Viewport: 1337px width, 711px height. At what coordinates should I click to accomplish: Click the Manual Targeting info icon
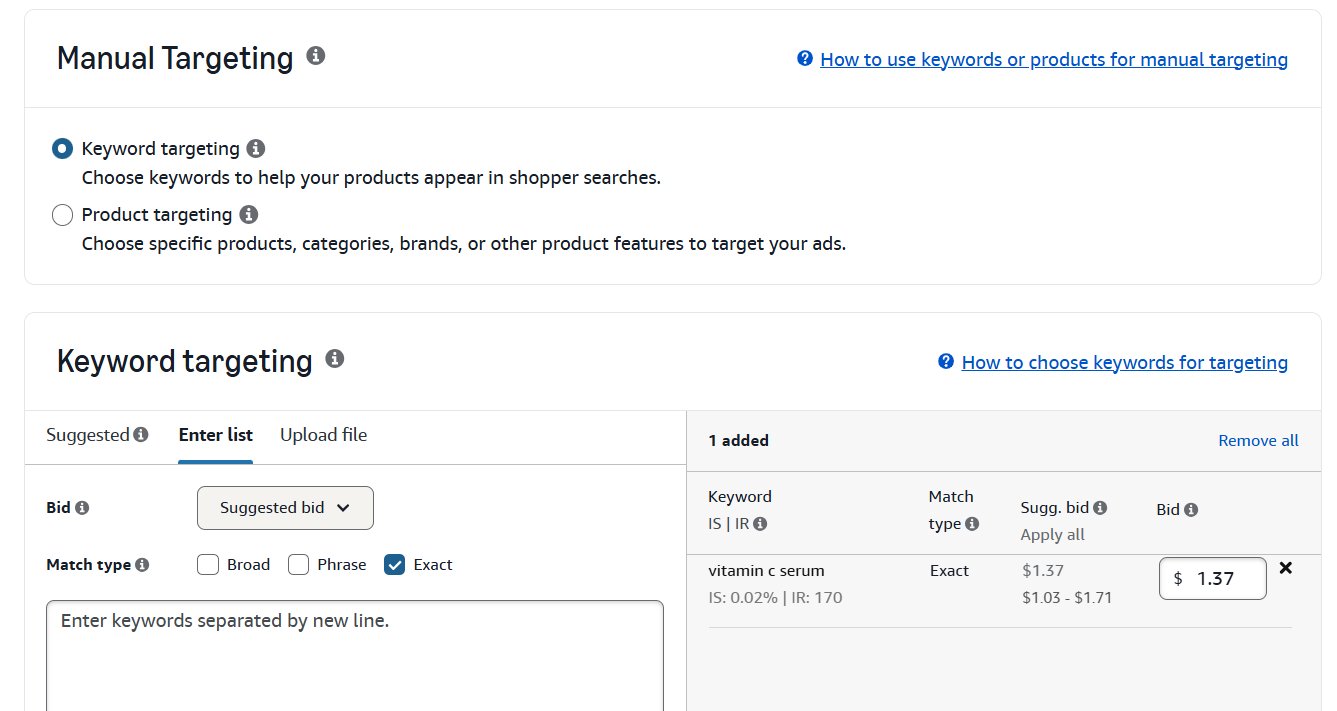click(315, 57)
